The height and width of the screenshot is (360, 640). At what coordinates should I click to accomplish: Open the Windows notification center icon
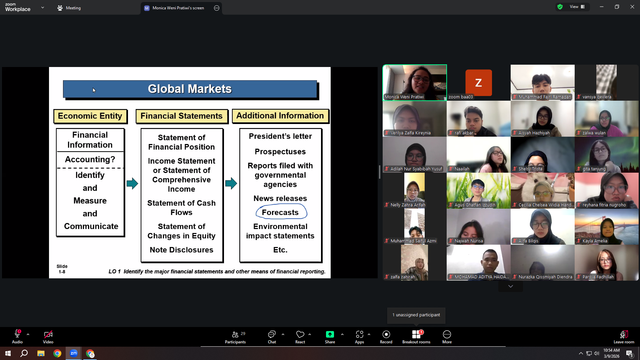[630, 353]
